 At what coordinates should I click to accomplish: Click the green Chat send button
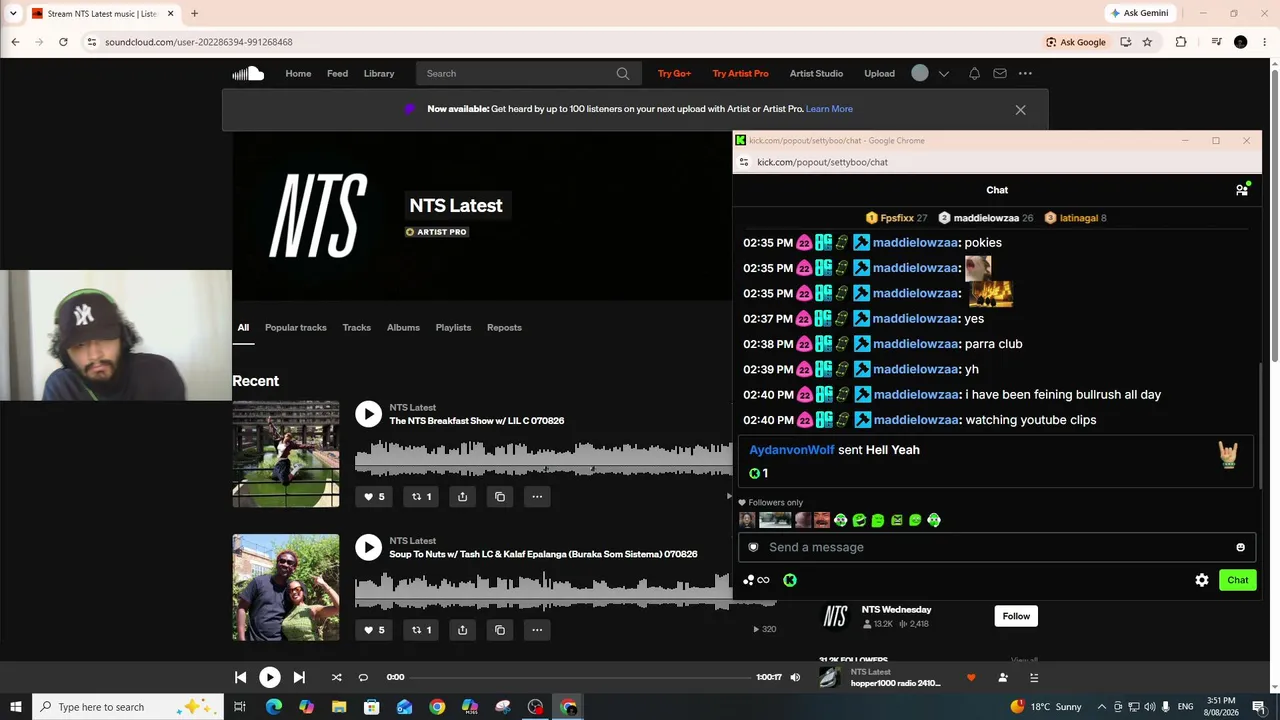point(1238,580)
